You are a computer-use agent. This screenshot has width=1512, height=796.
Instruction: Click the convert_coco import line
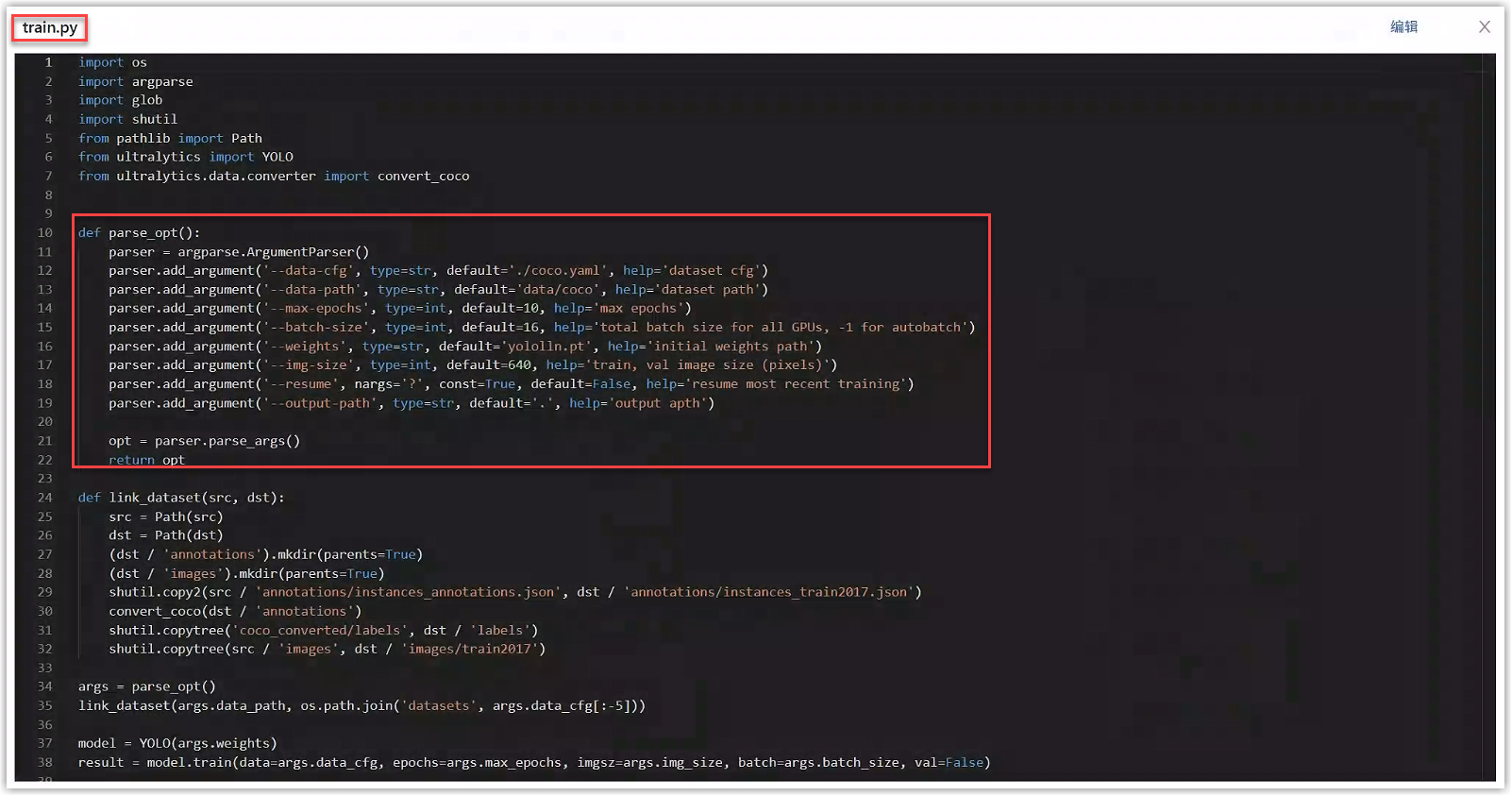[x=274, y=176]
